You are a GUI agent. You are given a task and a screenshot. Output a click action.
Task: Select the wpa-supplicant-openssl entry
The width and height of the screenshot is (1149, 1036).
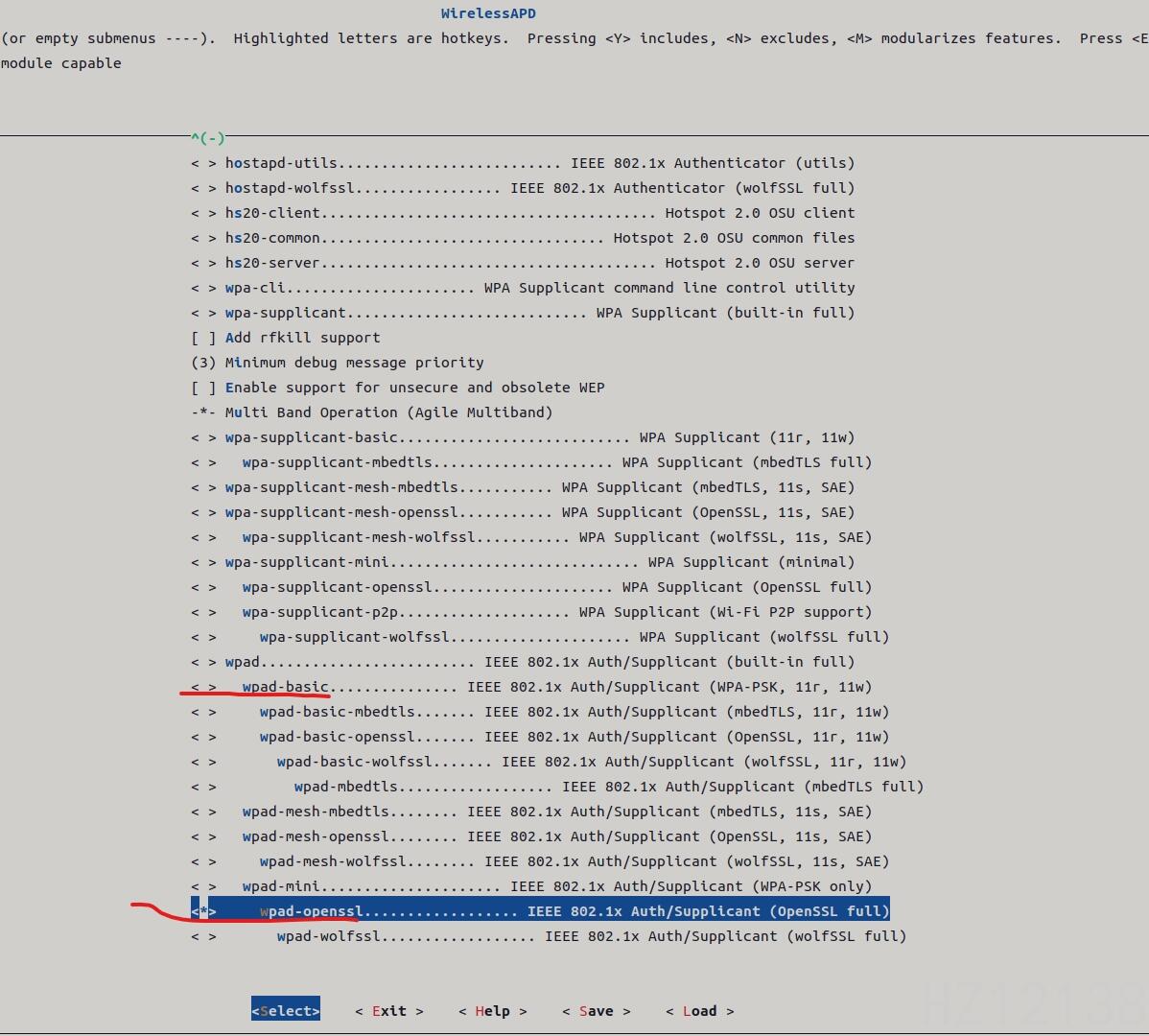point(531,586)
